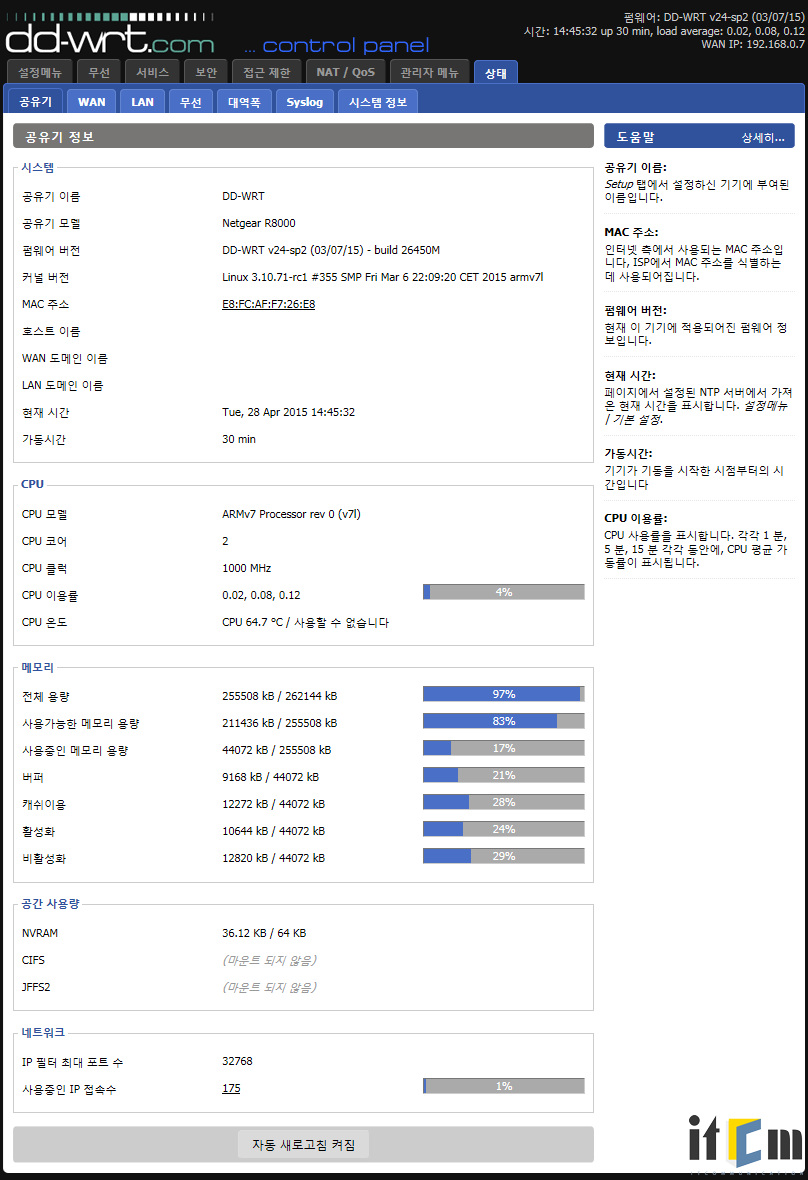Viewport: 808px width, 1180px height.
Task: Switch to the WAN sub-tab
Action: pyautogui.click(x=92, y=102)
